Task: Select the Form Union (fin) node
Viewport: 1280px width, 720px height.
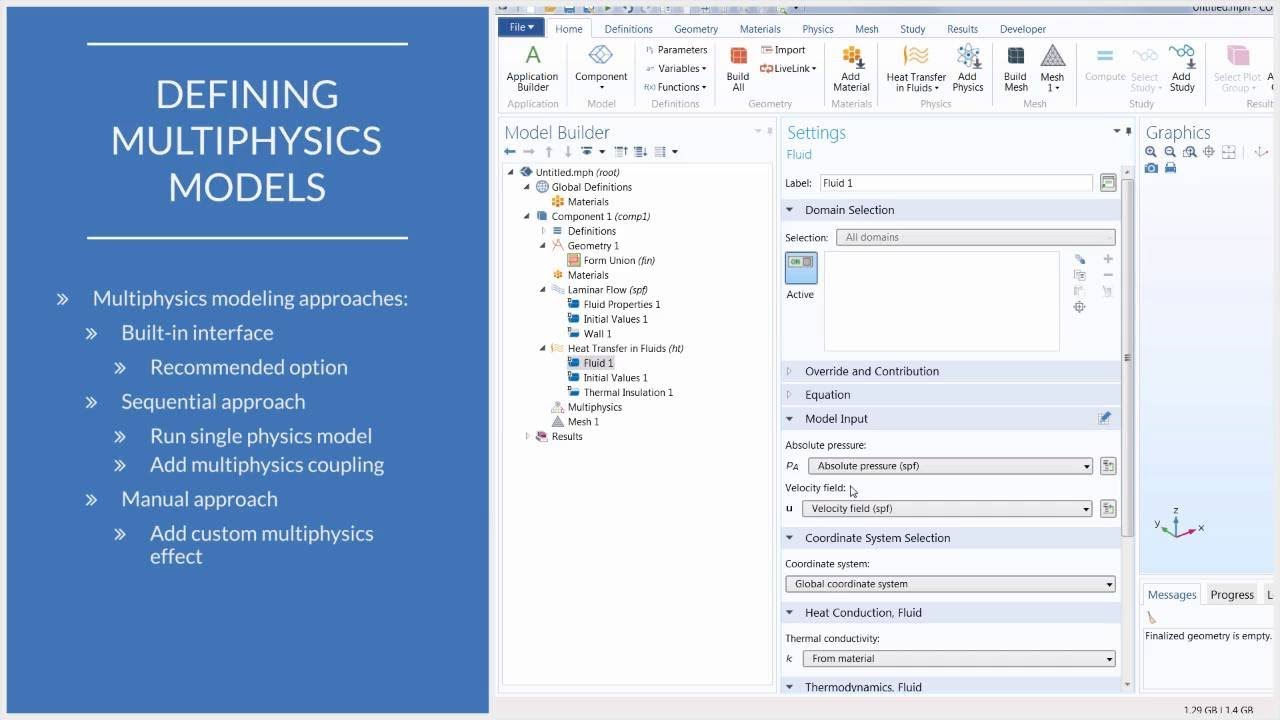Action: click(x=619, y=261)
